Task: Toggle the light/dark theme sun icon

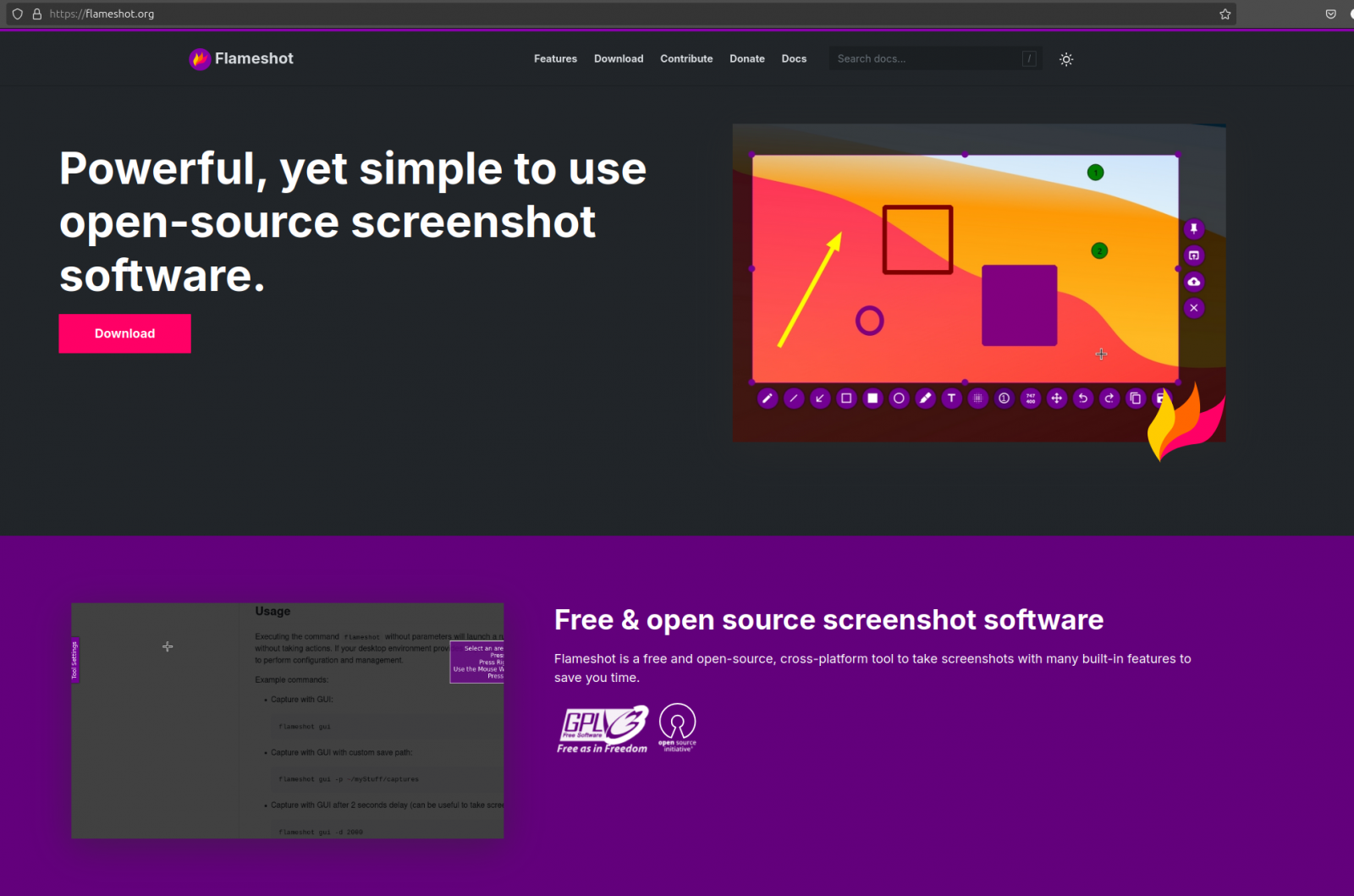Action: point(1066,59)
